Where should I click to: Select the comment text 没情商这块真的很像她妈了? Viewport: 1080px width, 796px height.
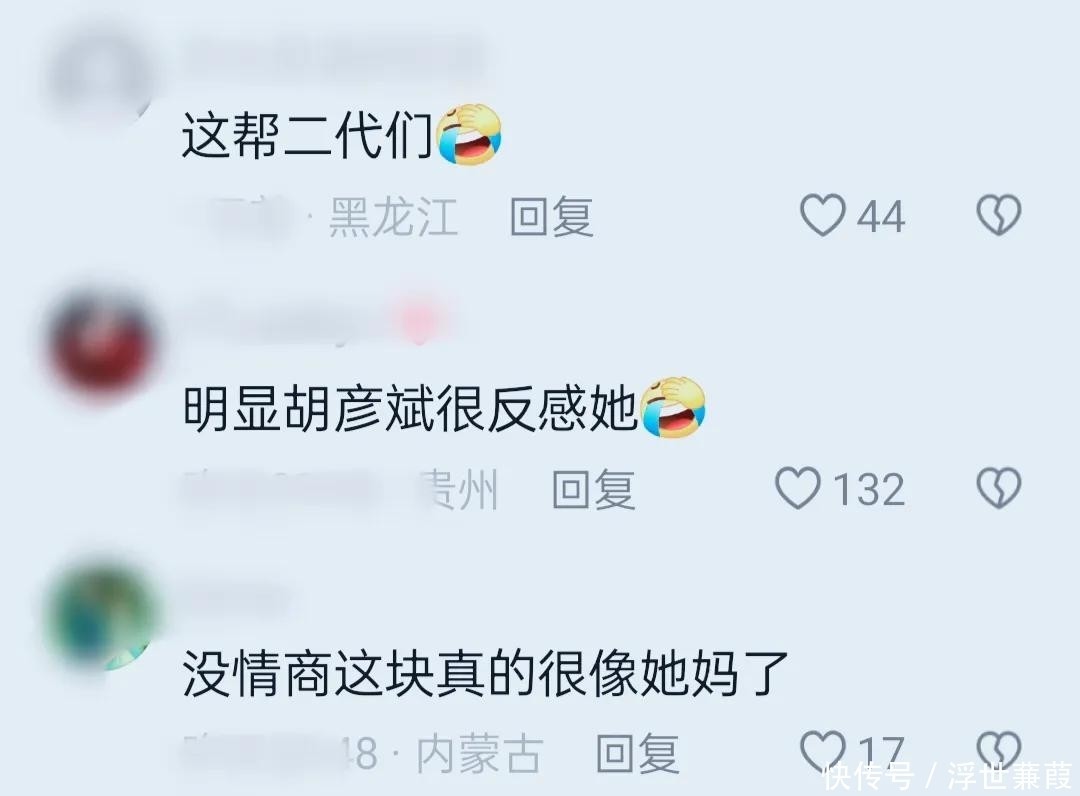[x=485, y=673]
